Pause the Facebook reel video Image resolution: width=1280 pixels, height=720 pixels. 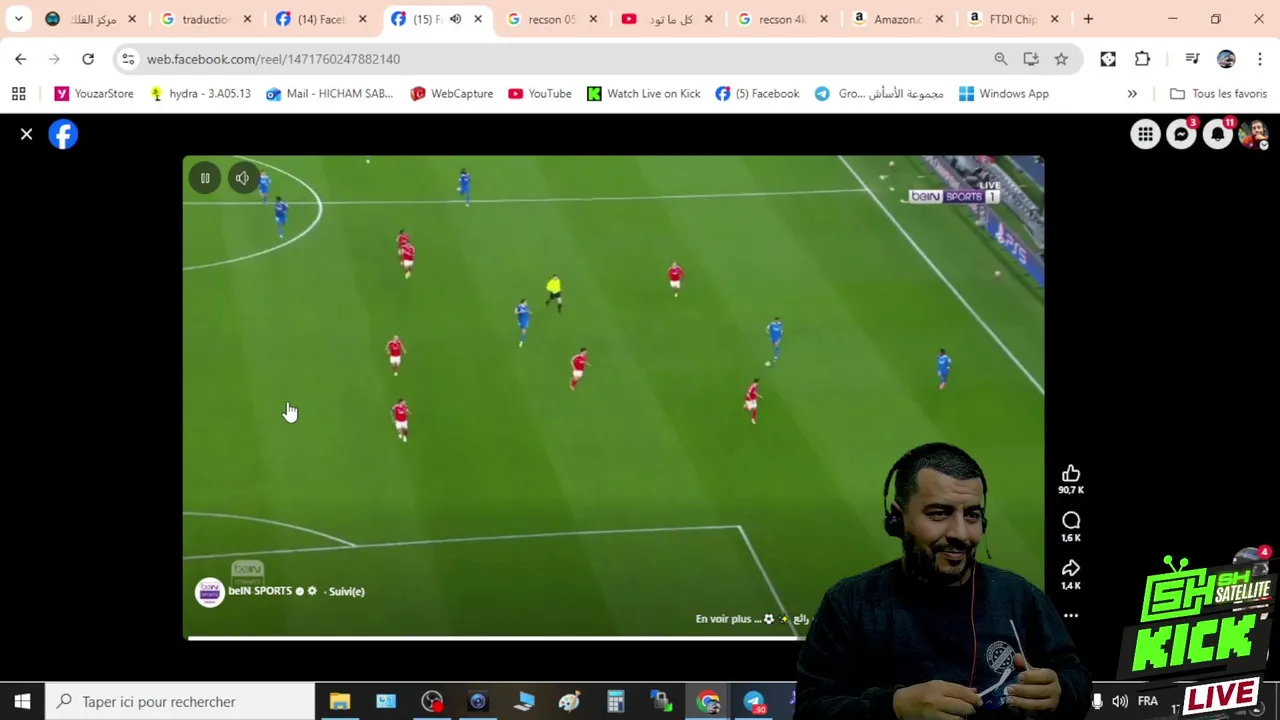click(204, 178)
